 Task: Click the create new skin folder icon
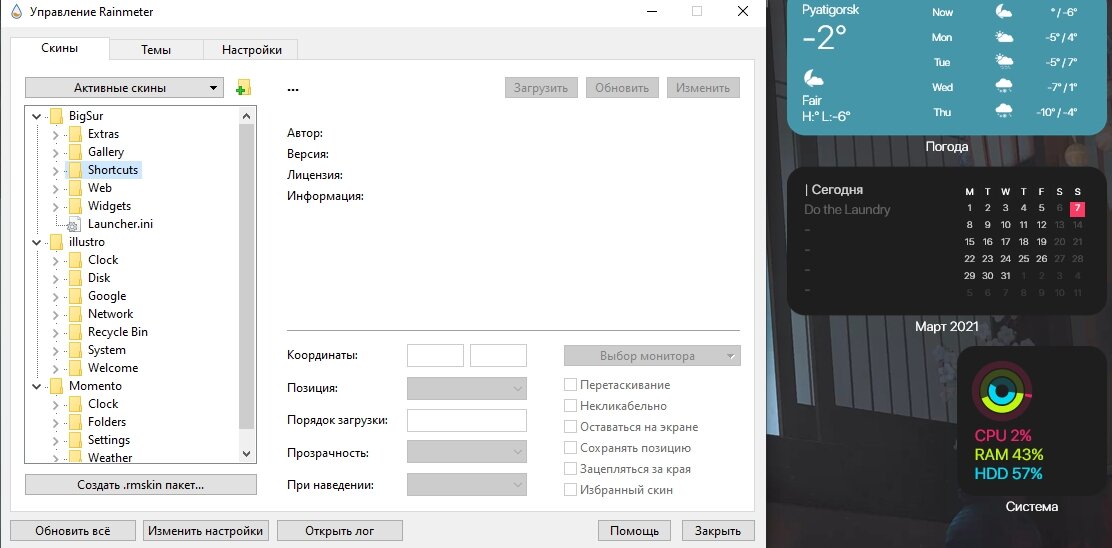tap(243, 88)
